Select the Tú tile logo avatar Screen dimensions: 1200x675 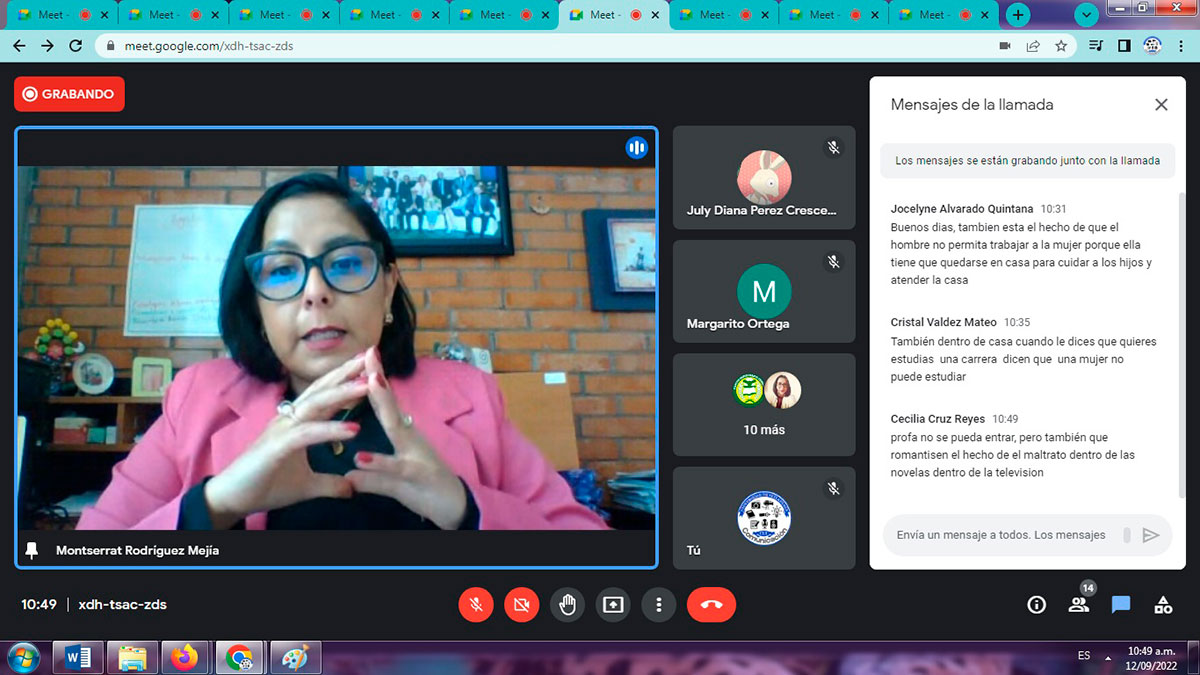coord(764,518)
